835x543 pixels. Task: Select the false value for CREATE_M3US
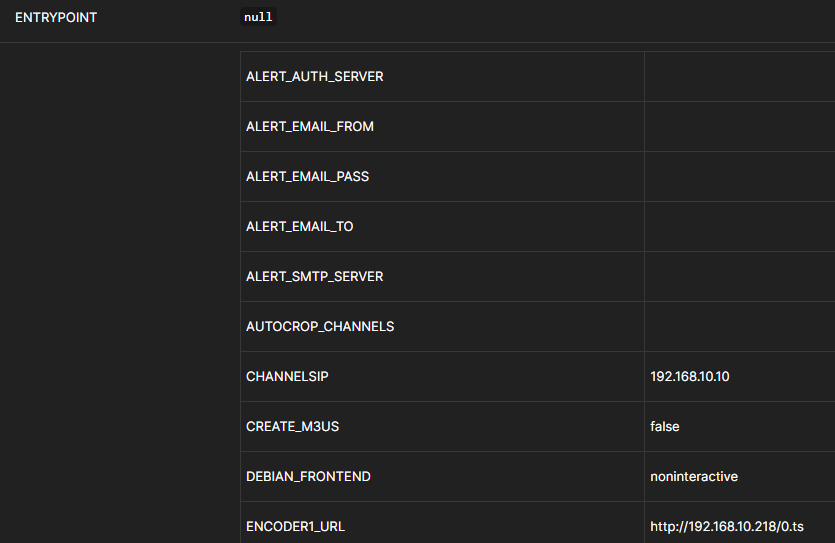[664, 427]
